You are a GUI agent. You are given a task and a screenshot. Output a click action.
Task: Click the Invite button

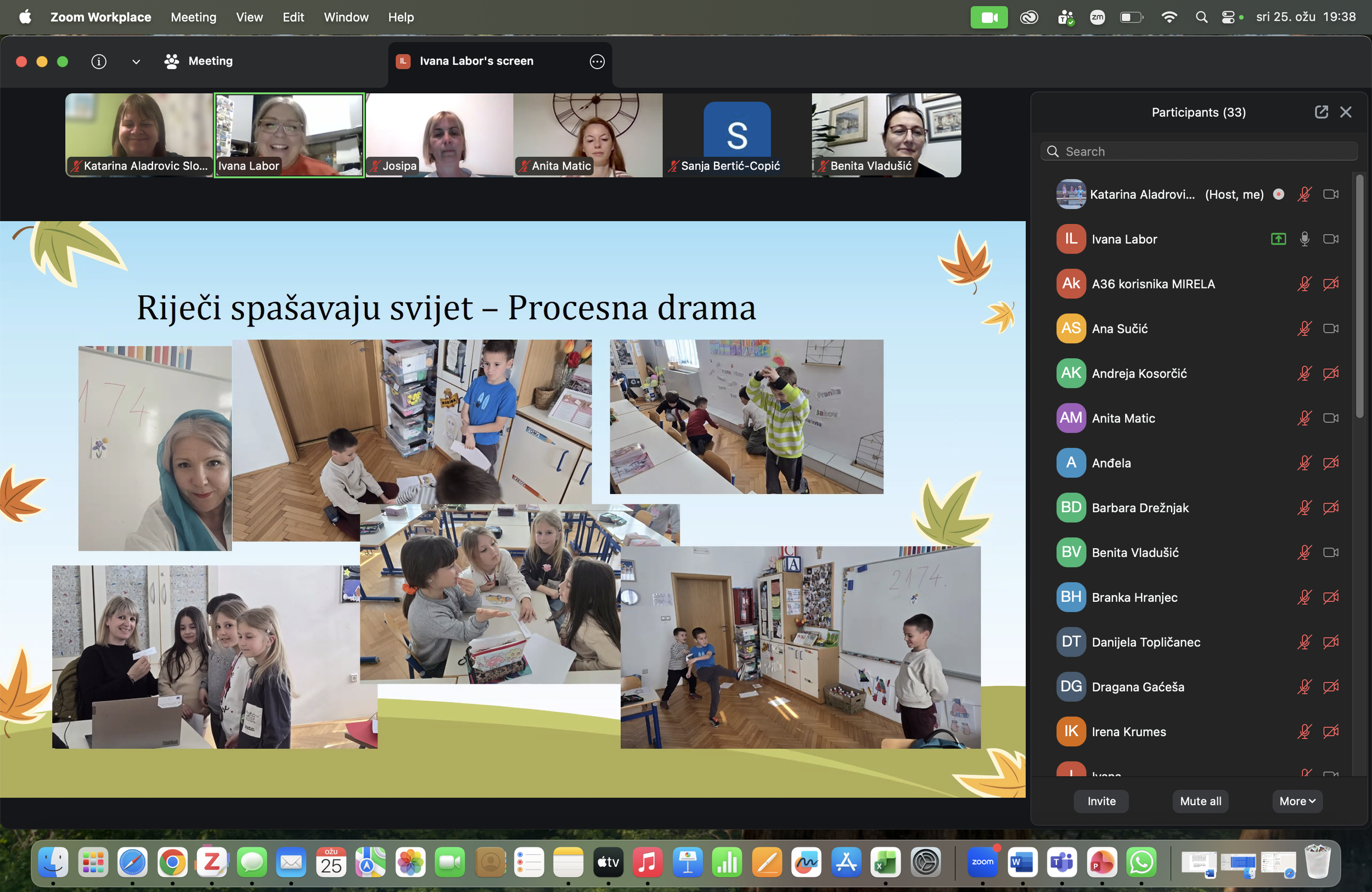pyautogui.click(x=1101, y=801)
